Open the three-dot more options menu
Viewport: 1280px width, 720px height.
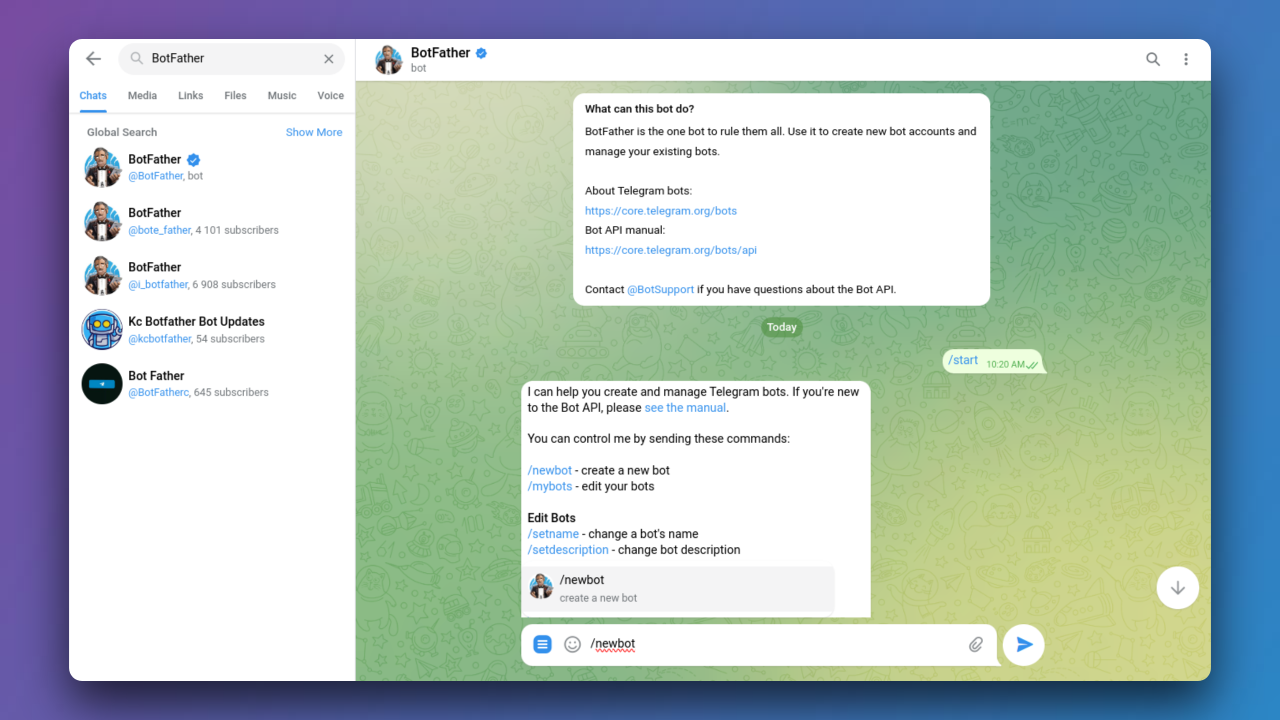(1186, 60)
